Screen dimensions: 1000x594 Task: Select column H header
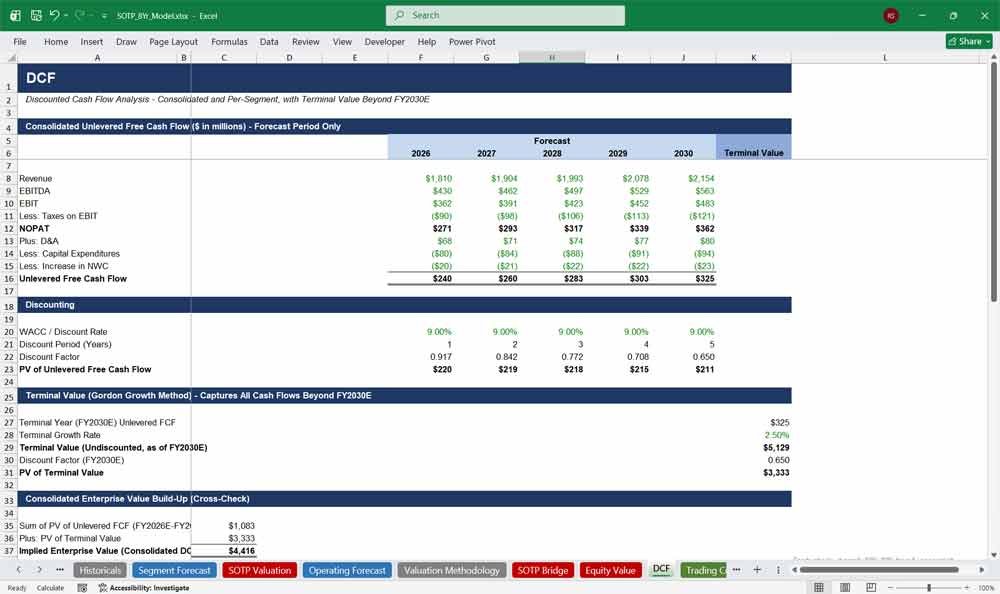click(552, 57)
